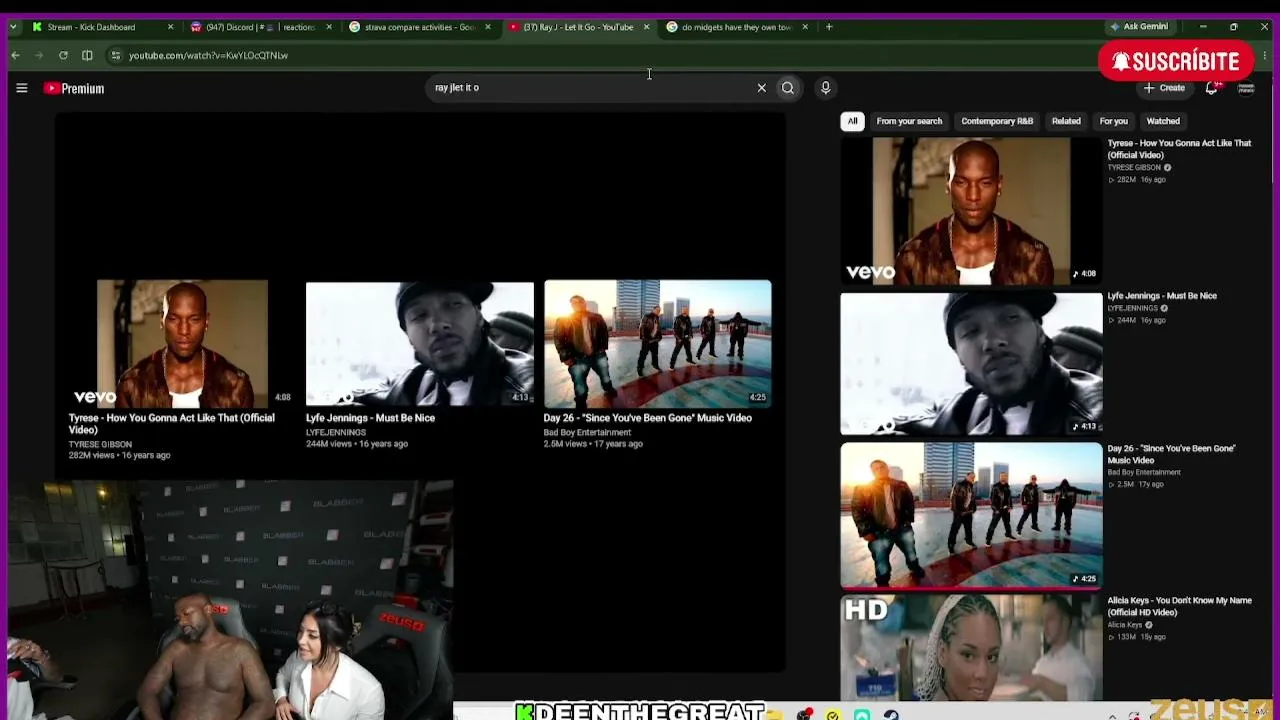1280x720 pixels.
Task: Toggle the browser side panel icon
Action: tap(87, 55)
